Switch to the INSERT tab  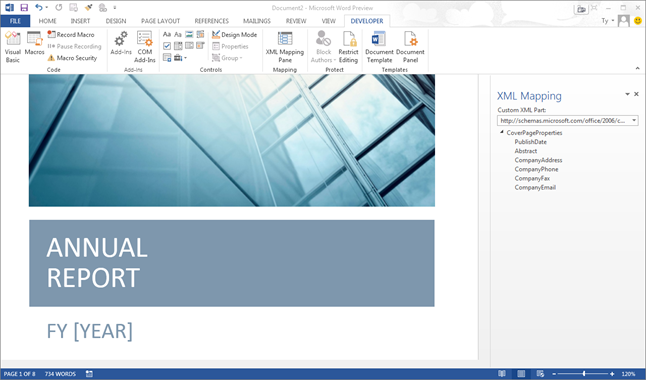coord(80,21)
